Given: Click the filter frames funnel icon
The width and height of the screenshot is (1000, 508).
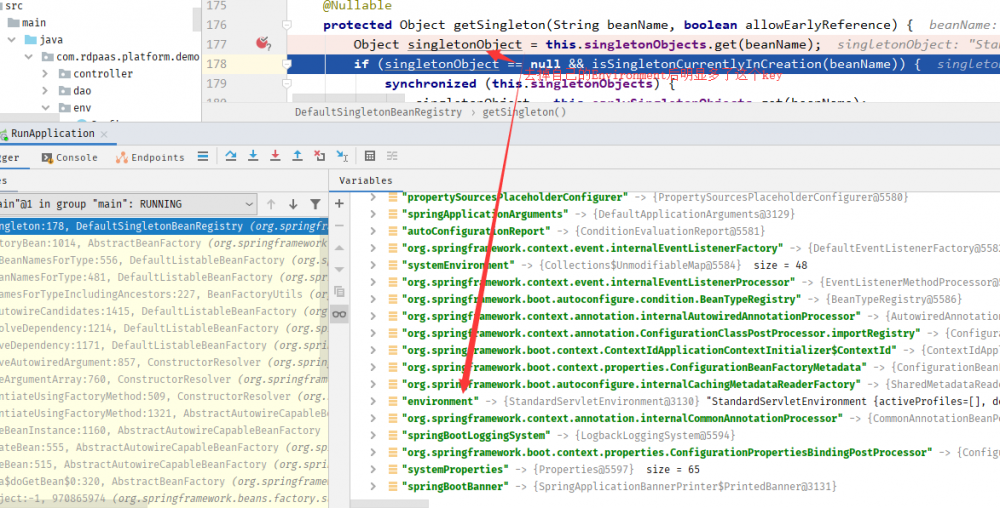Looking at the screenshot, I should [x=315, y=204].
